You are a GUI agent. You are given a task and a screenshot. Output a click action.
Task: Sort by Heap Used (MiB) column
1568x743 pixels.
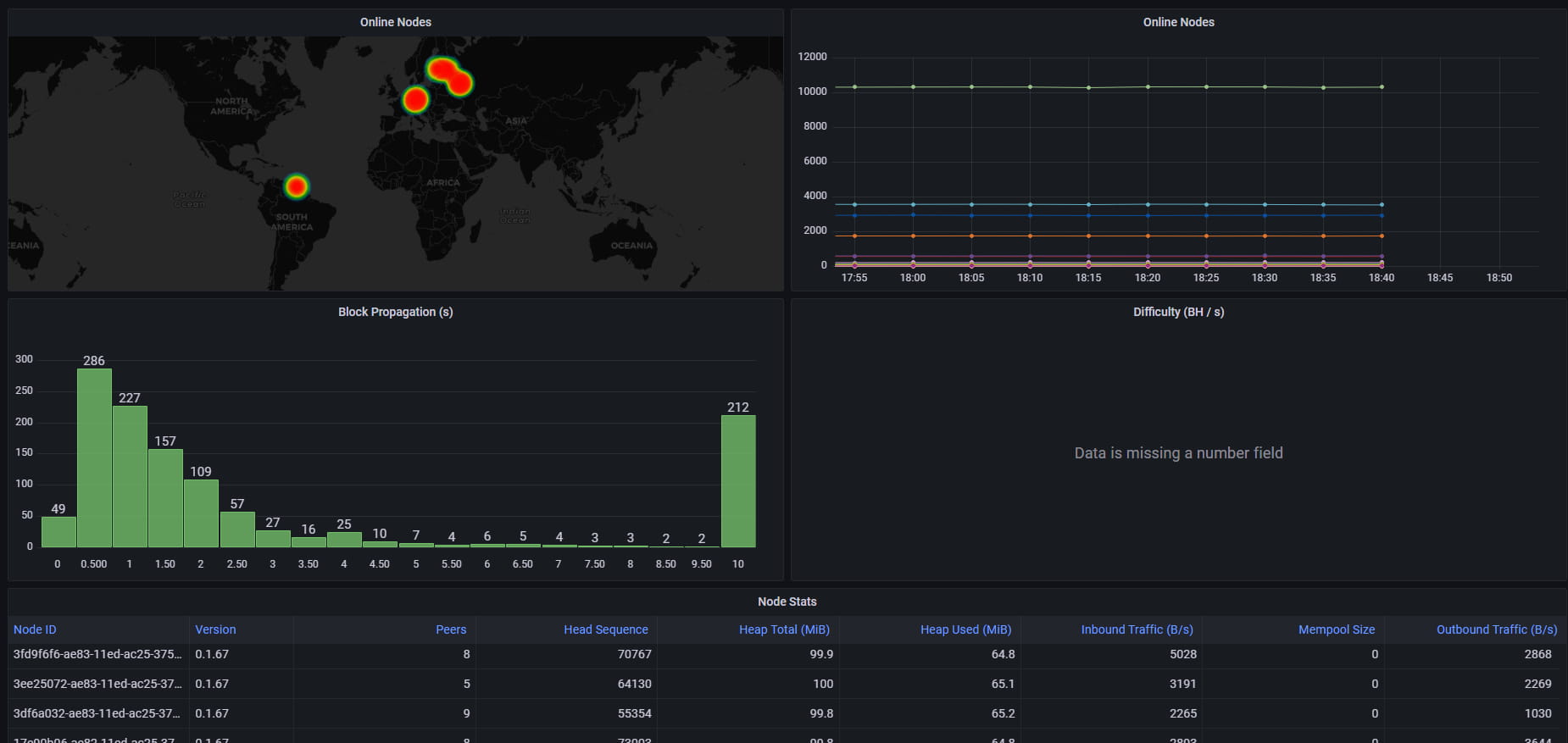[965, 629]
